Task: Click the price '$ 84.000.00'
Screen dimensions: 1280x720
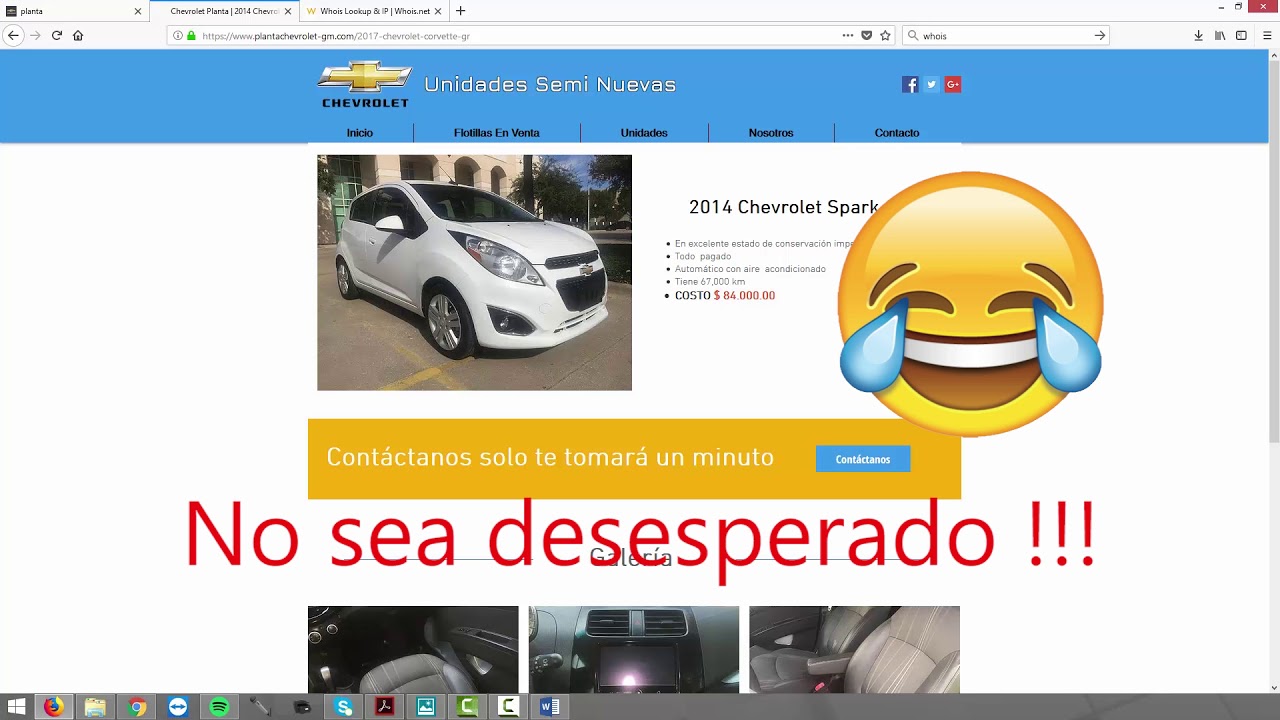Action: (744, 296)
